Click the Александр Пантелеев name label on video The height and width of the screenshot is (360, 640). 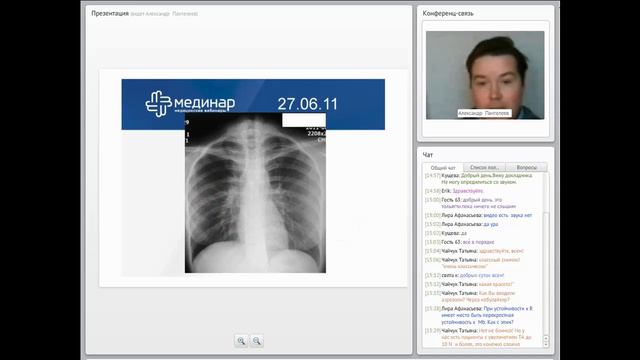484,113
